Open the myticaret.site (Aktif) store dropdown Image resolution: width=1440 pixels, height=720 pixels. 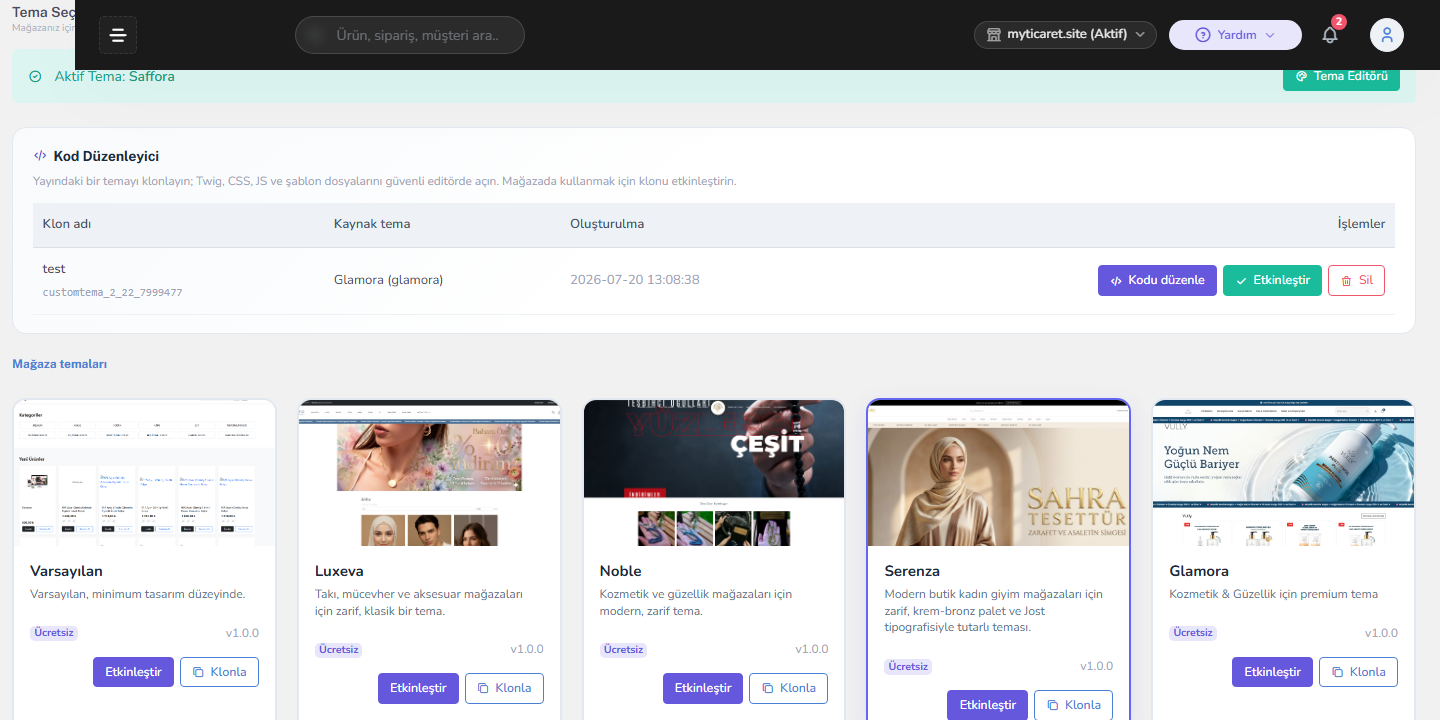click(x=1065, y=35)
